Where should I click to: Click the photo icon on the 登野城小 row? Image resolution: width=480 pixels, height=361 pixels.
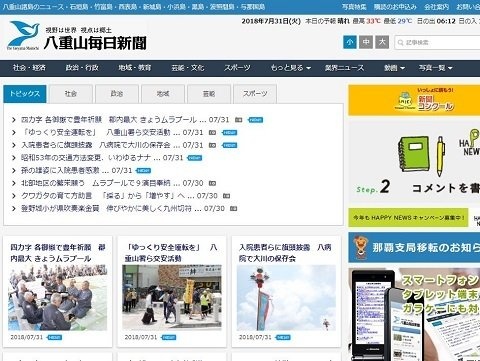(233, 208)
